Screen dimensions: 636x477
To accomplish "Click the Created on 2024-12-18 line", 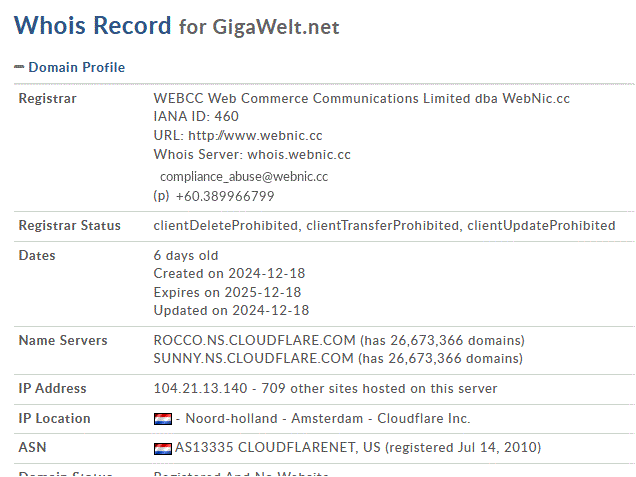I will coord(229,273).
